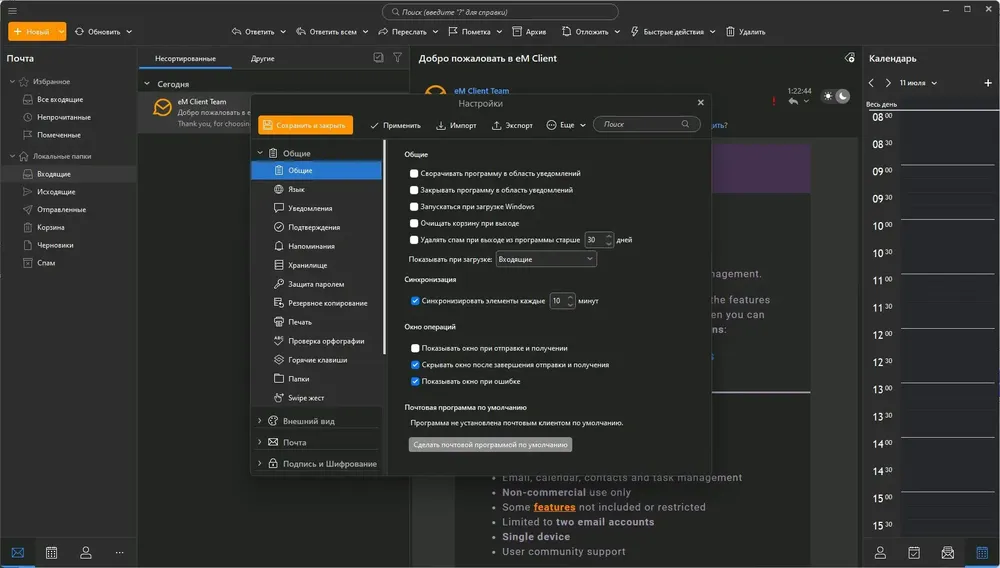Check Очищать корзину при выходе

tap(414, 223)
